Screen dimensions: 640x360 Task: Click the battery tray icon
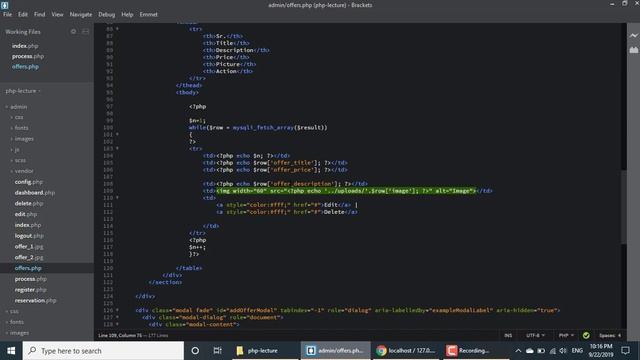[541, 351]
